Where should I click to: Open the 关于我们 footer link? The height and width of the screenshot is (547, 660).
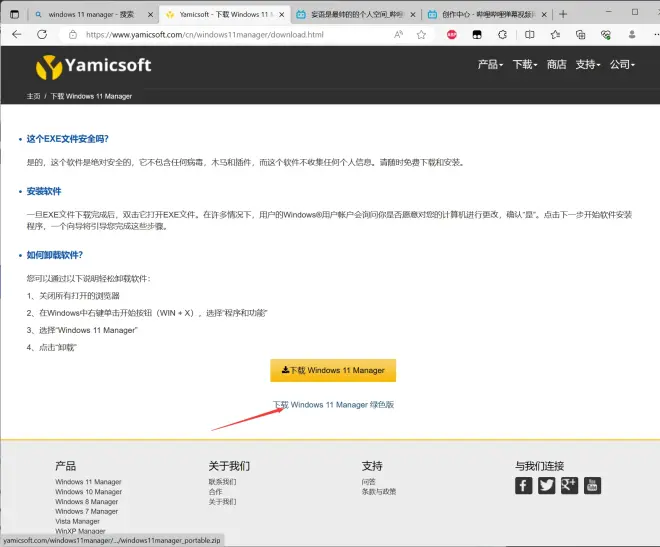222,502
